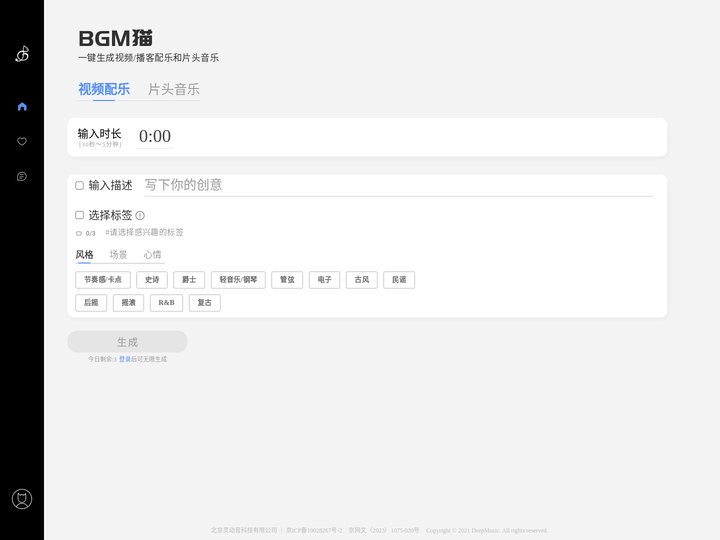Choose the R&B tag
Image resolution: width=720 pixels, height=540 pixels.
coord(167,303)
